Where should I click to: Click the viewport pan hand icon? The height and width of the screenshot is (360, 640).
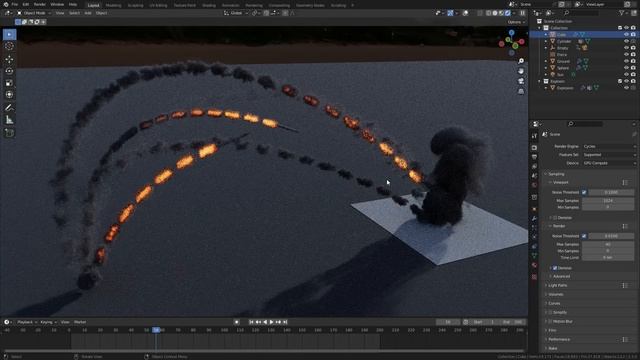[x=521, y=71]
